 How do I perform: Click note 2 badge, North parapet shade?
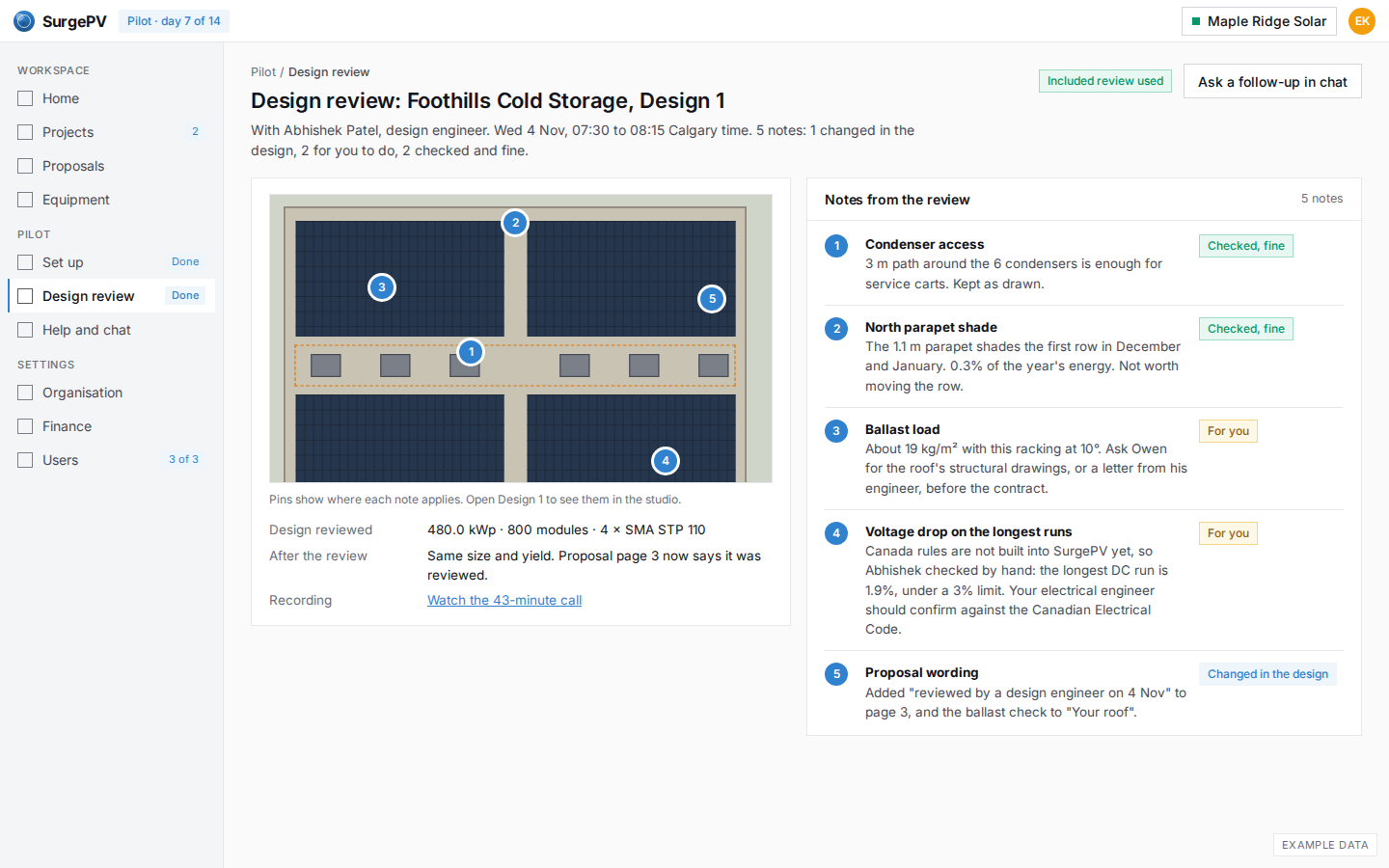[x=836, y=329]
